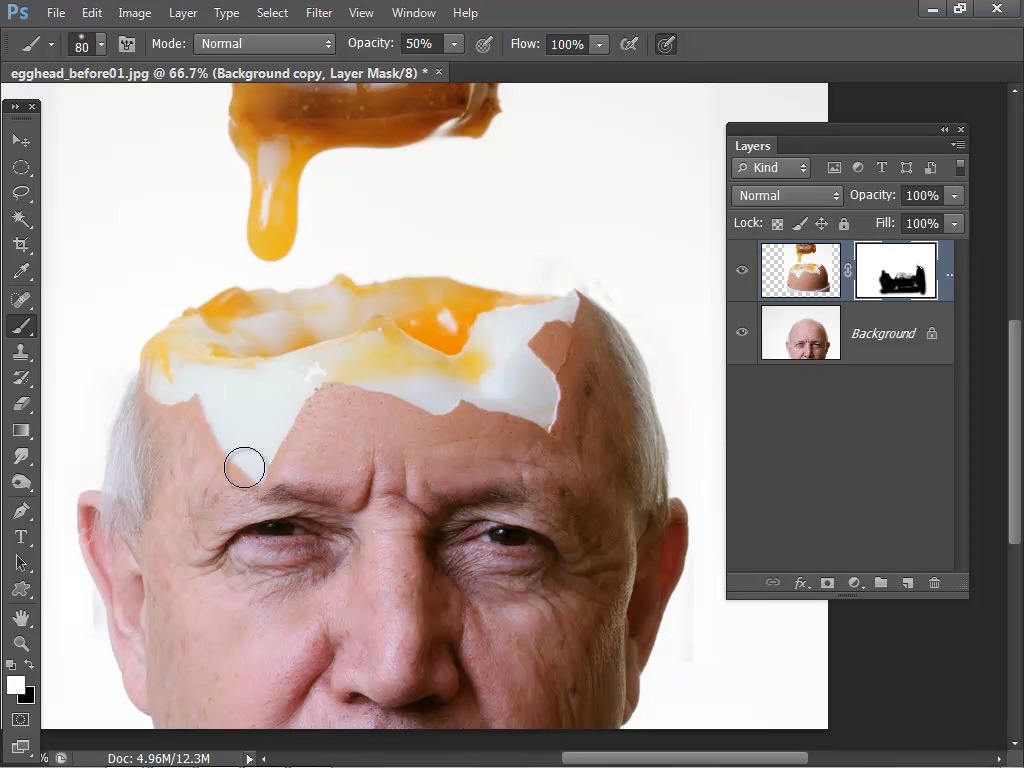
Task: Add a layer mask
Action: (x=827, y=583)
